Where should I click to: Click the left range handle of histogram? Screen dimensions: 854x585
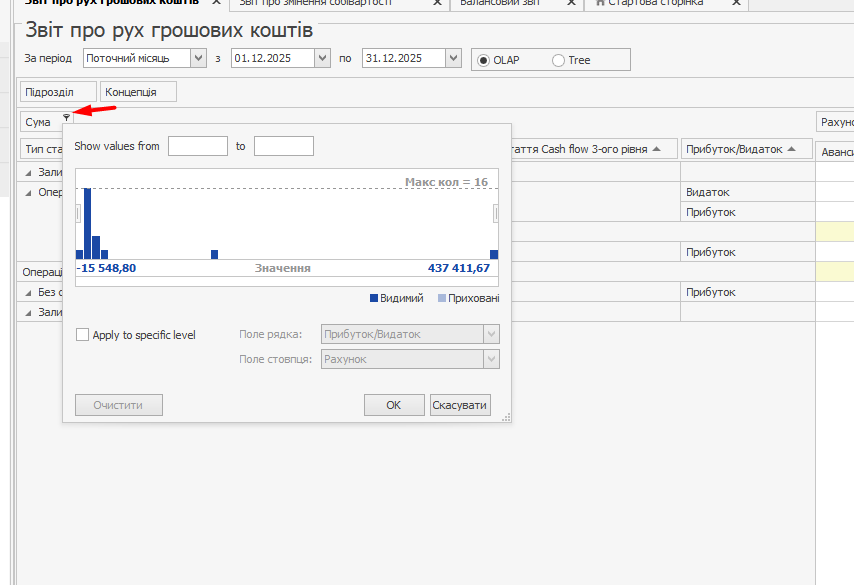point(79,213)
